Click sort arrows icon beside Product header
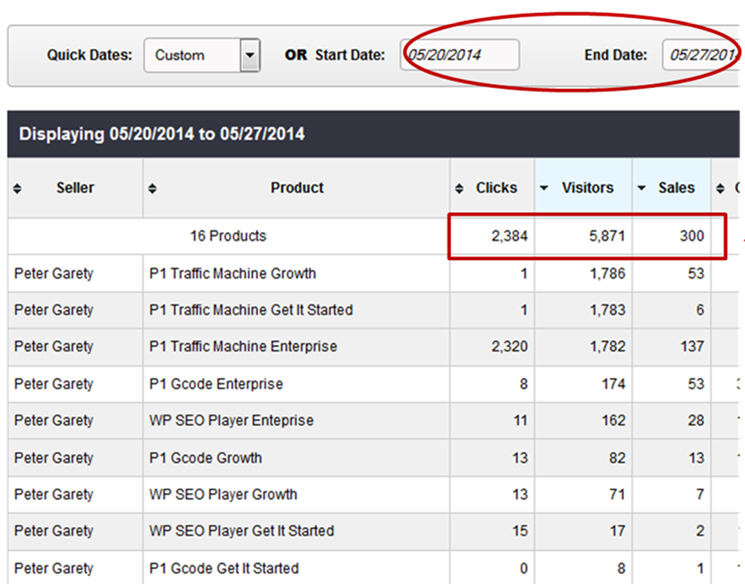Image resolution: width=745 pixels, height=584 pixels. coord(152,188)
